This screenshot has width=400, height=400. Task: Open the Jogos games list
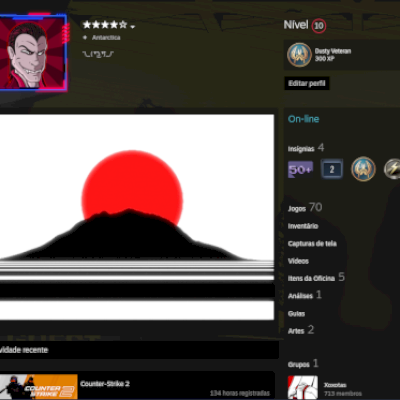click(297, 209)
